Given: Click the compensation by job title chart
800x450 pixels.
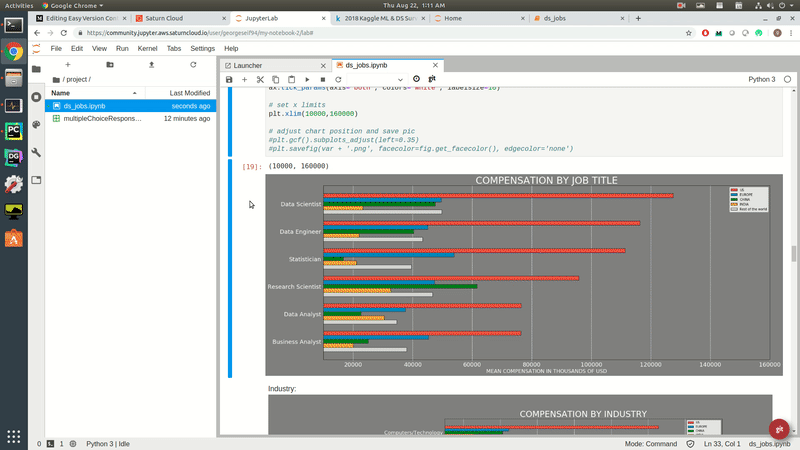Looking at the screenshot, I should [x=524, y=275].
